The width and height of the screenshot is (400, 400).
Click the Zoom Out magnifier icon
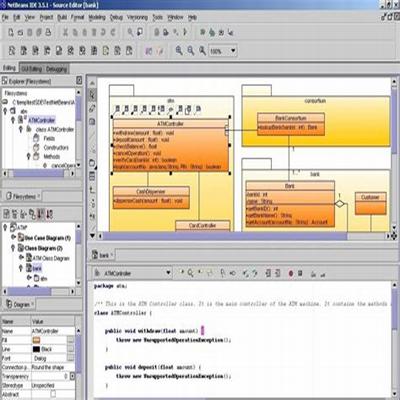click(191, 51)
